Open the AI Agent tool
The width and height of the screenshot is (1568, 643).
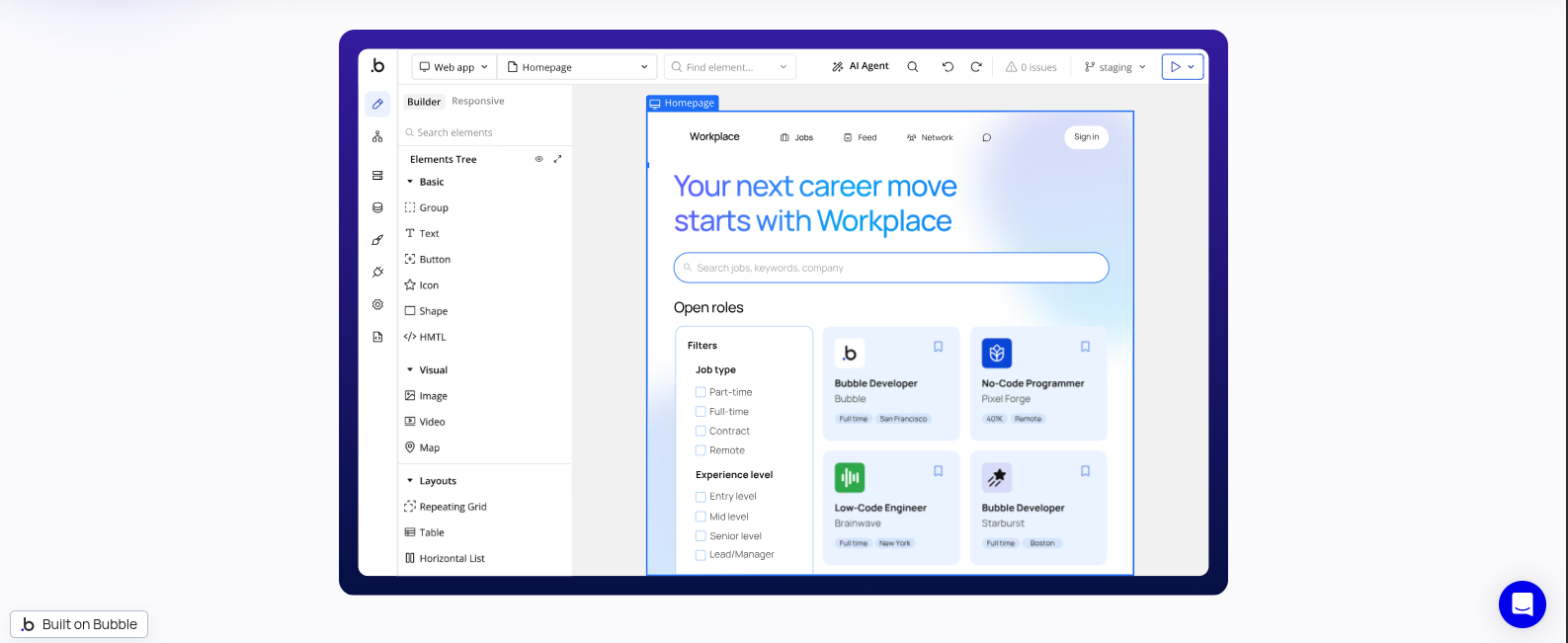coord(861,67)
